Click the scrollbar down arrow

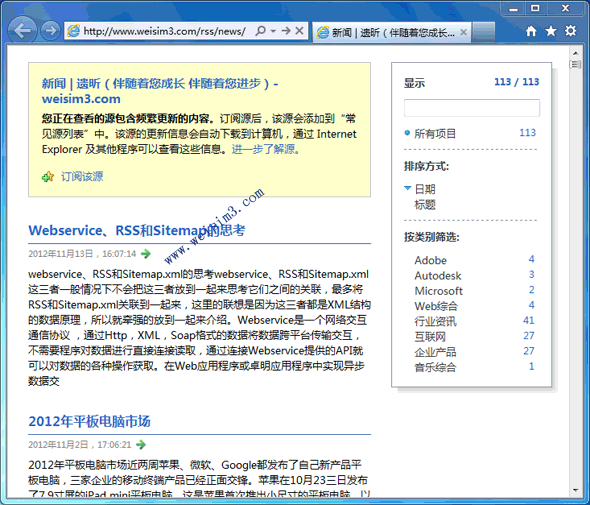[x=575, y=490]
